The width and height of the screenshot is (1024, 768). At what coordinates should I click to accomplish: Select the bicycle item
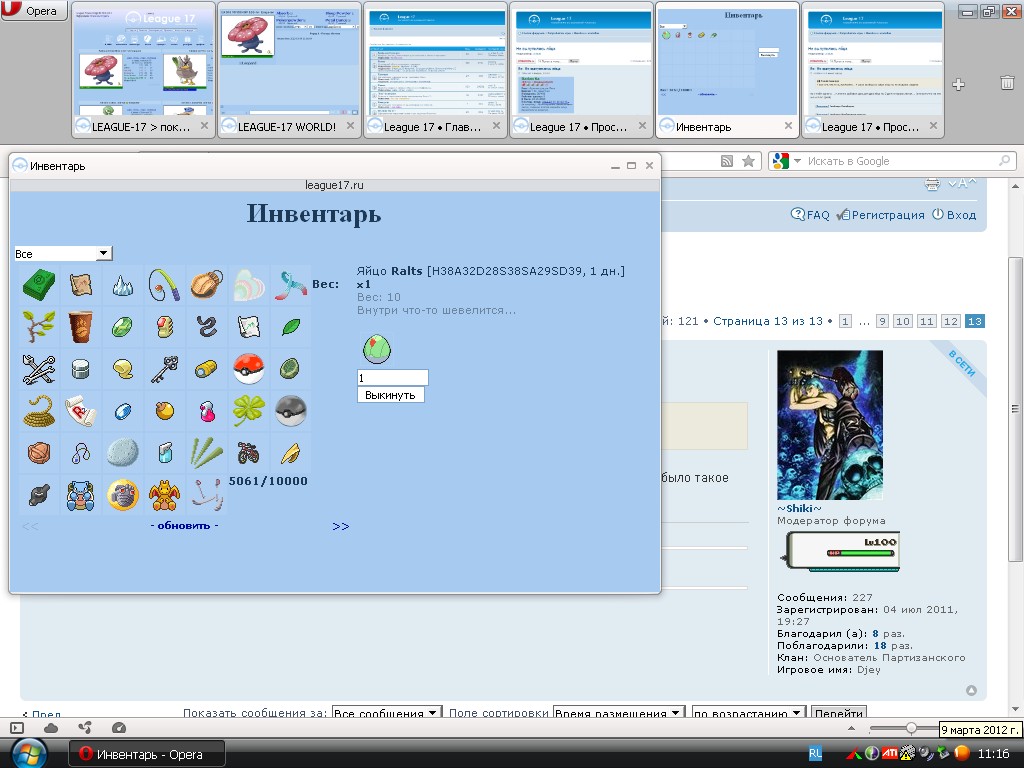pyautogui.click(x=248, y=453)
